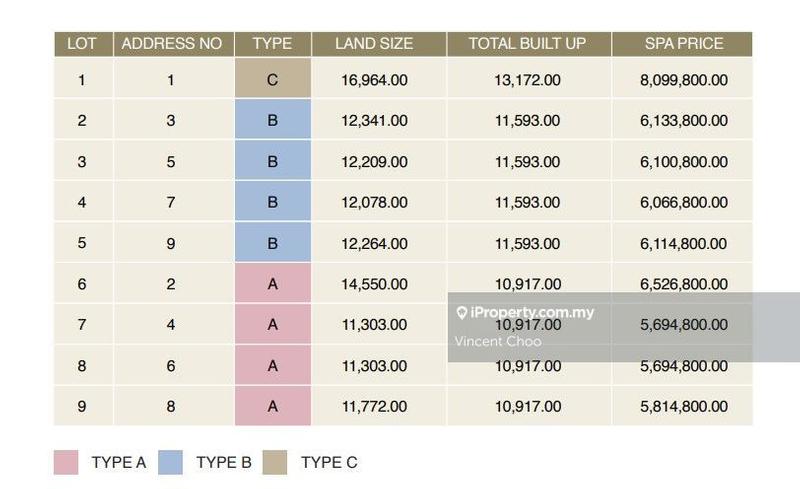Viewport: 800px width, 489px height.
Task: Select the ADDRESS NO column header
Action: (171, 44)
